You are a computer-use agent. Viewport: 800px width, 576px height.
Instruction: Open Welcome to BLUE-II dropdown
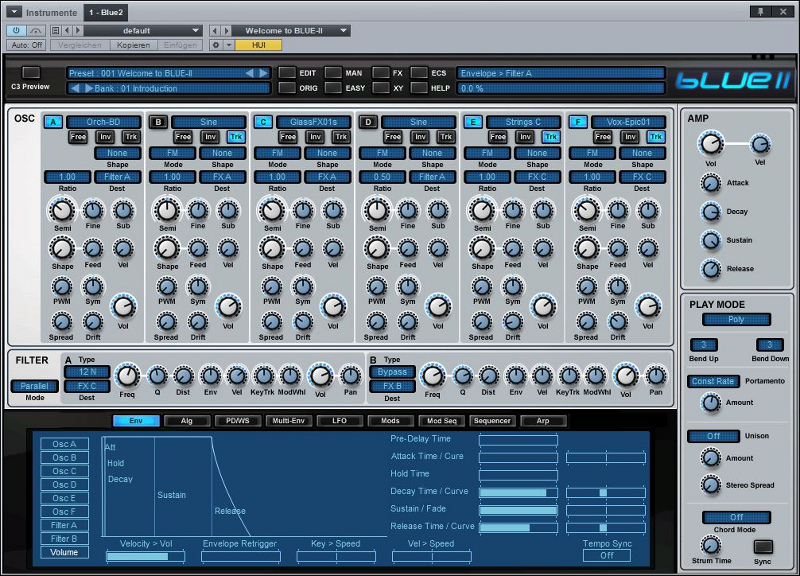(x=291, y=31)
